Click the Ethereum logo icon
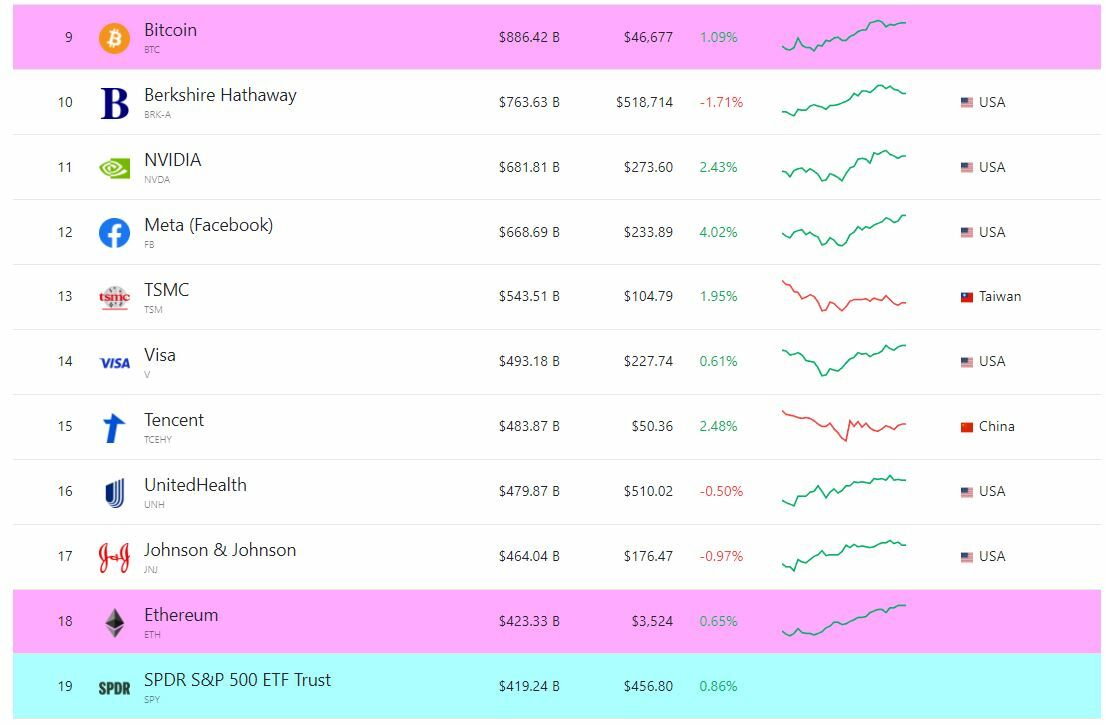The height and width of the screenshot is (724, 1106). click(114, 622)
